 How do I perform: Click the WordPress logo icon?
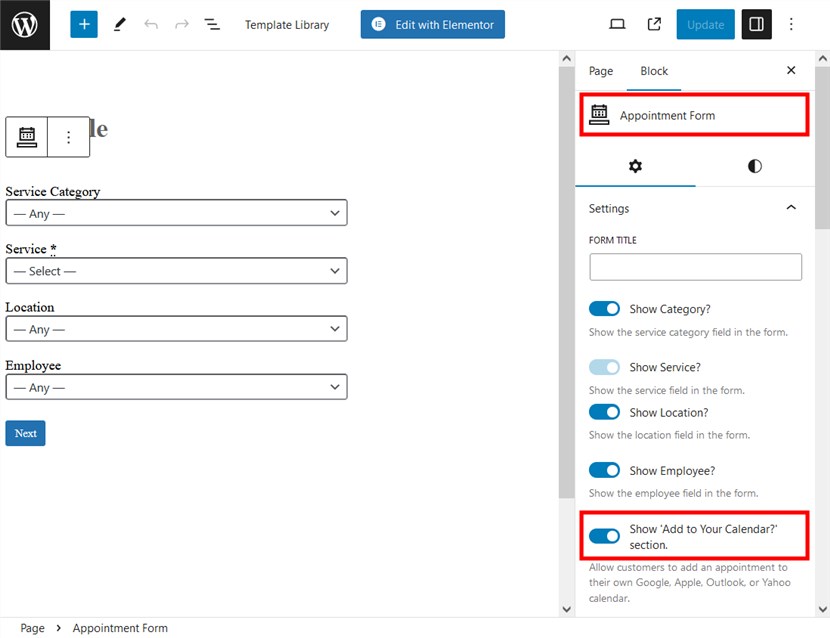click(x=25, y=25)
